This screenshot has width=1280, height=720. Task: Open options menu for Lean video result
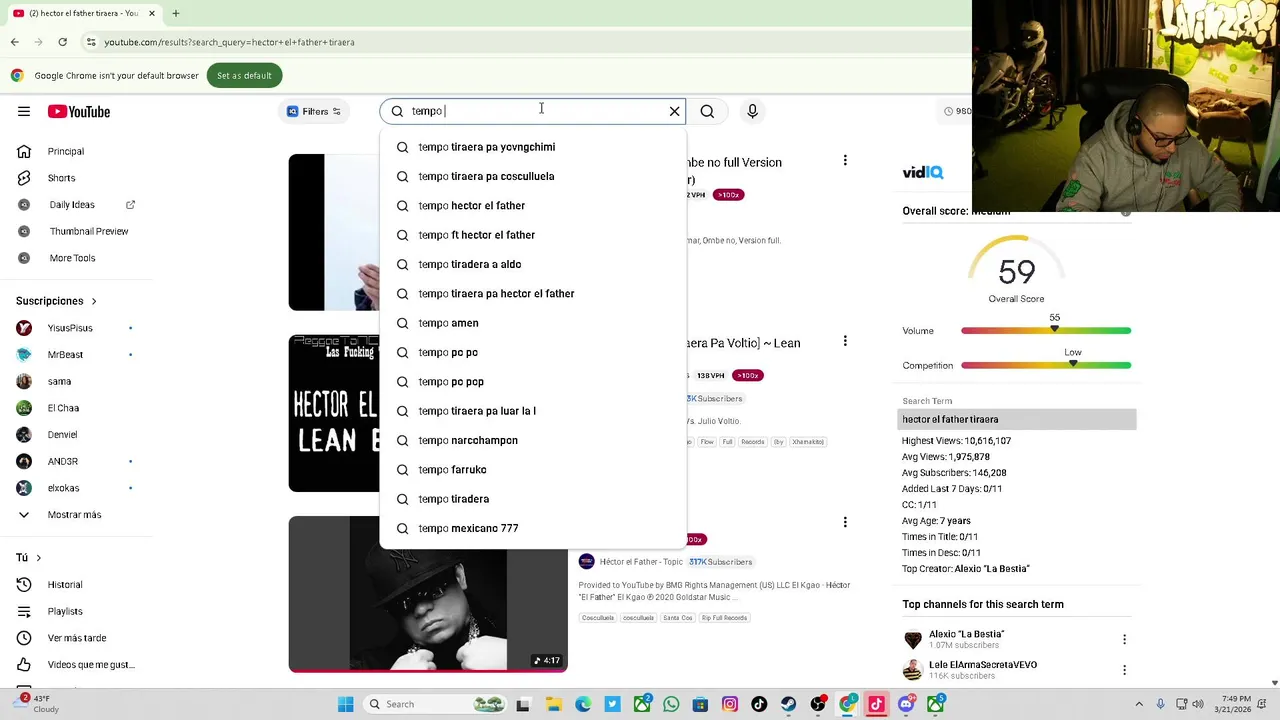coord(845,341)
